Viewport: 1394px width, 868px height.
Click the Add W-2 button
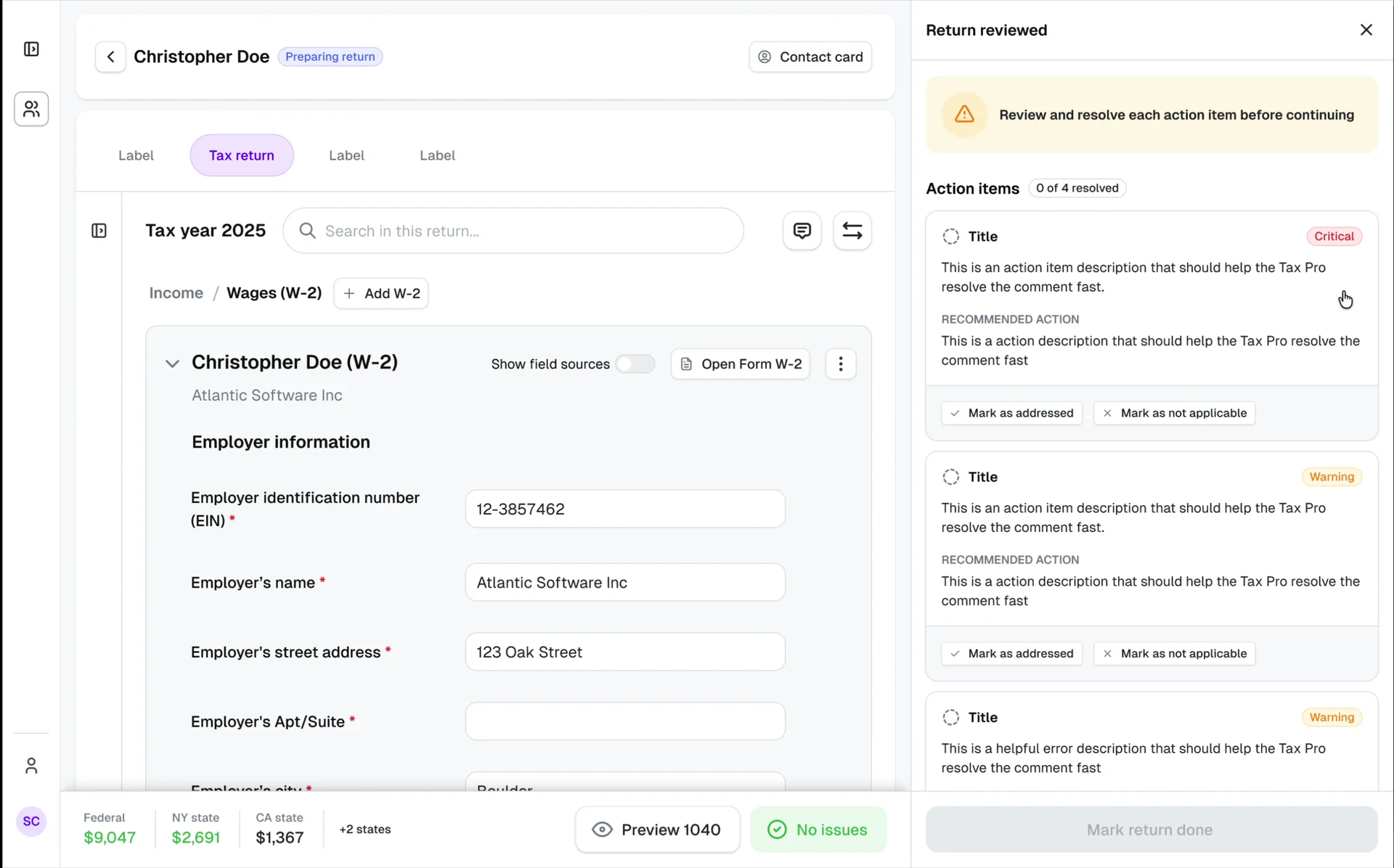coord(381,293)
